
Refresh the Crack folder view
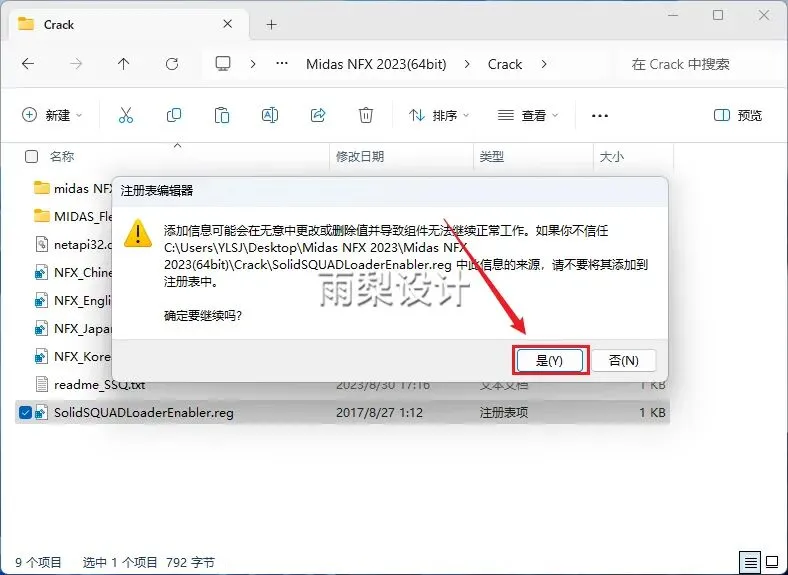(172, 64)
